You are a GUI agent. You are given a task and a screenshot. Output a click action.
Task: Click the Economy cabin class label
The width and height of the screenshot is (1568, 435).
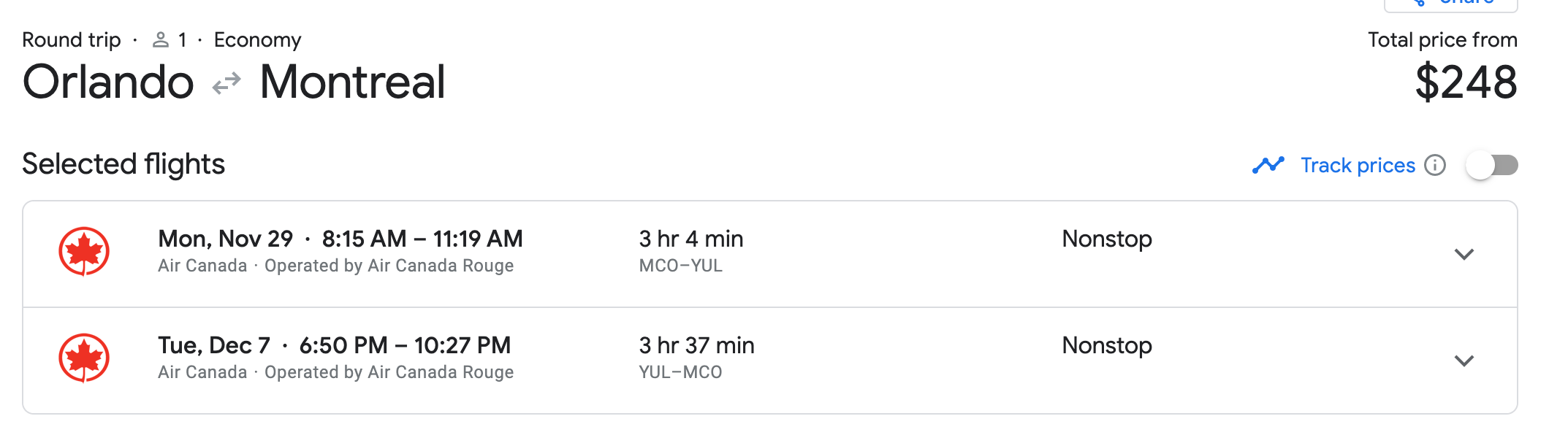pyautogui.click(x=257, y=40)
